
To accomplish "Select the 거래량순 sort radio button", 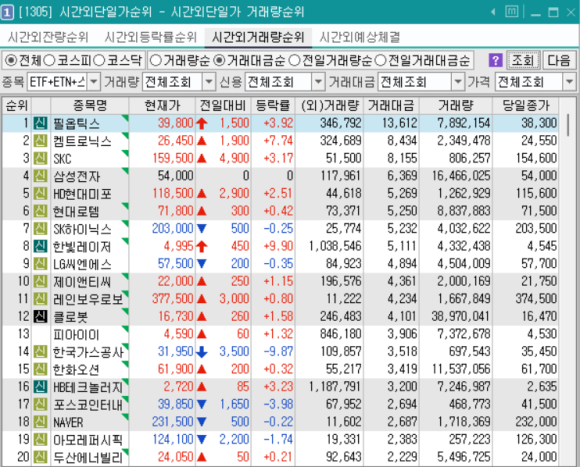I will [x=156, y=60].
